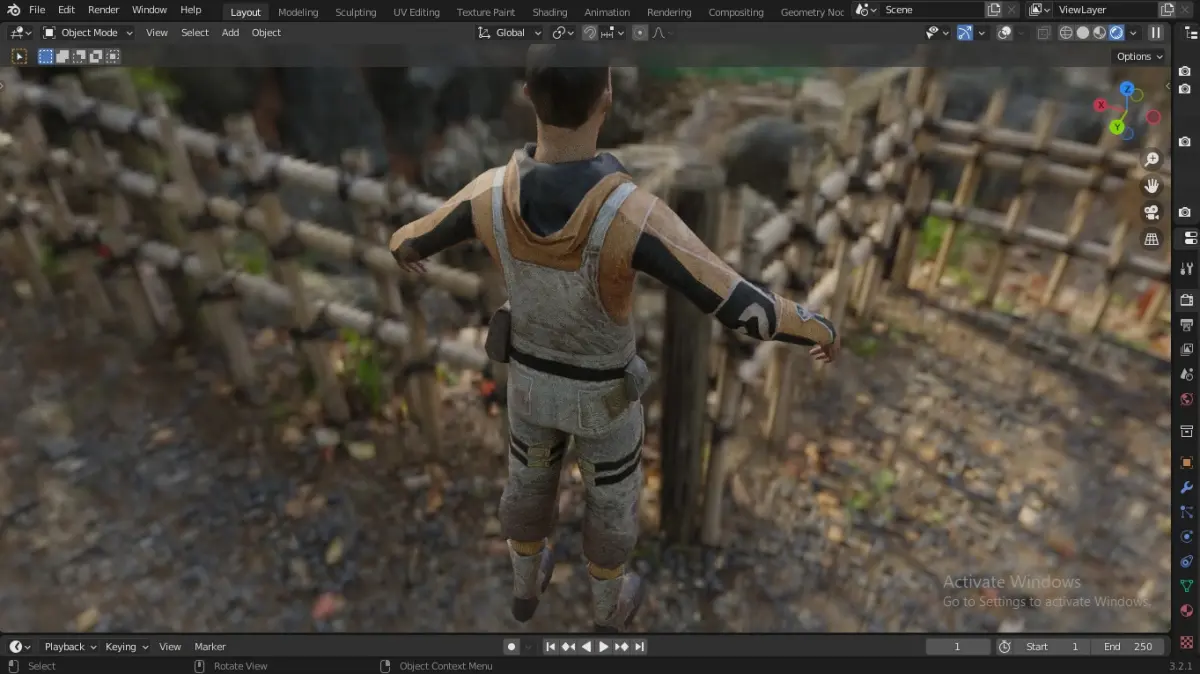Open the Playback dropdown in the timeline
The width and height of the screenshot is (1200, 674).
pyautogui.click(x=70, y=647)
